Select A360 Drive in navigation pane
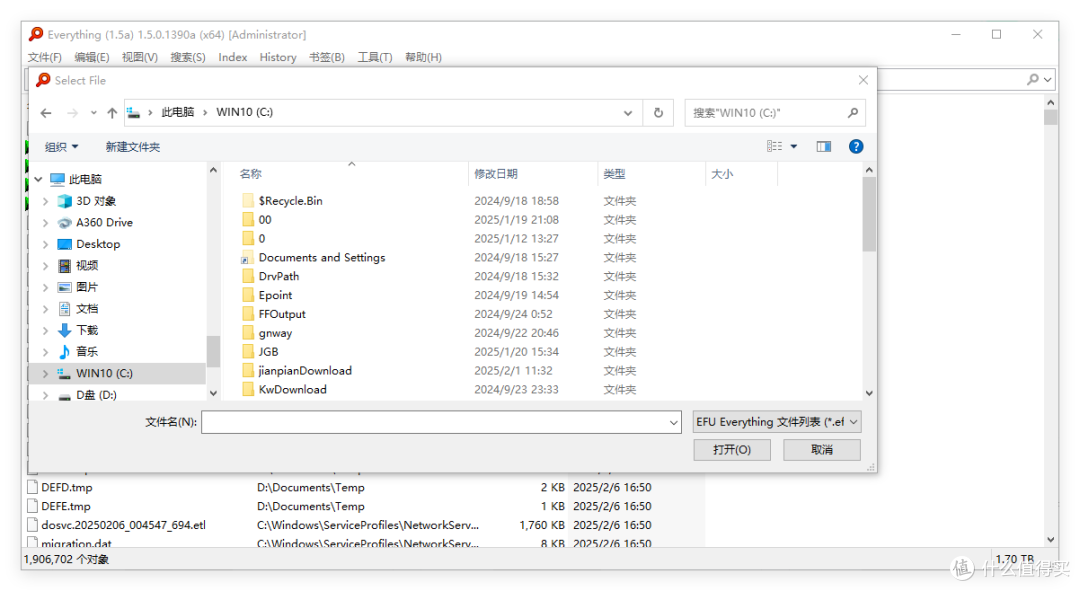The image size is (1080, 591). (x=104, y=222)
